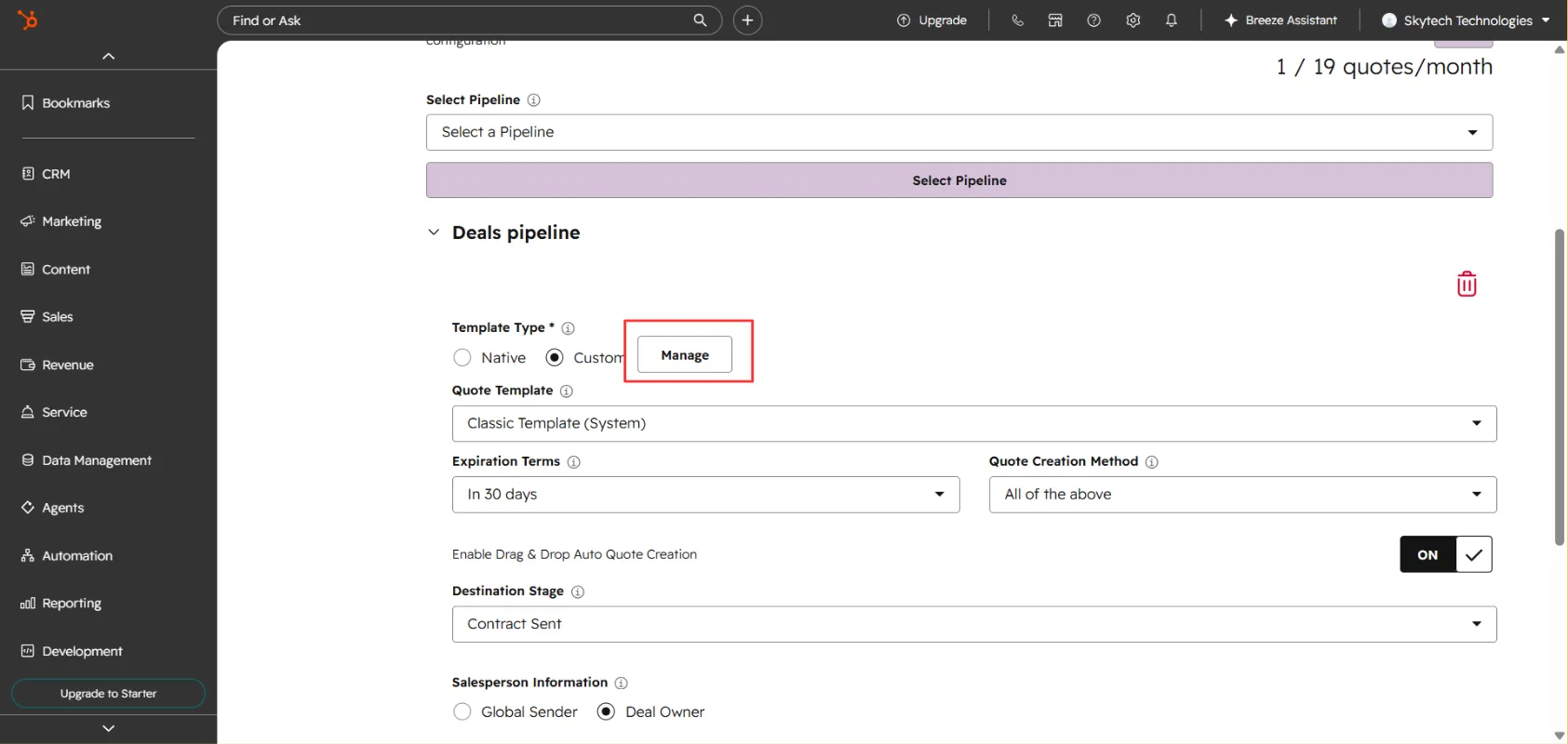
Task: Toggle Drag & Drop Auto Quote Creation switch
Action: [x=1446, y=555]
